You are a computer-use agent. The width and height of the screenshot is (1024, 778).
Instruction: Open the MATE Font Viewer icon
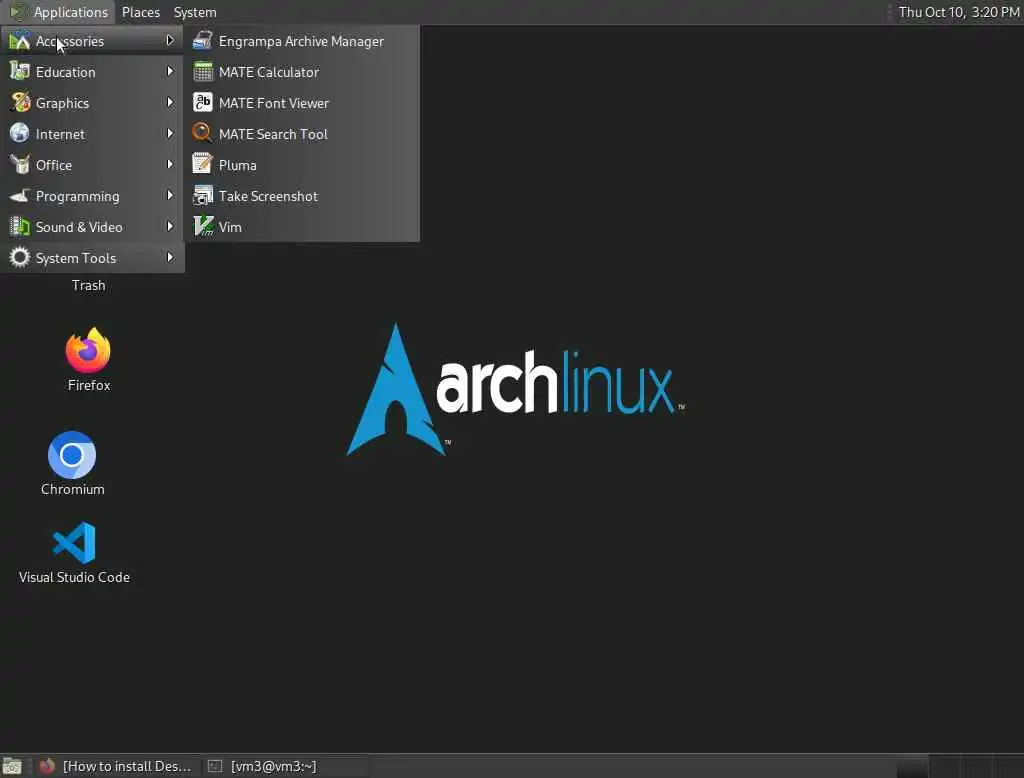click(x=202, y=103)
